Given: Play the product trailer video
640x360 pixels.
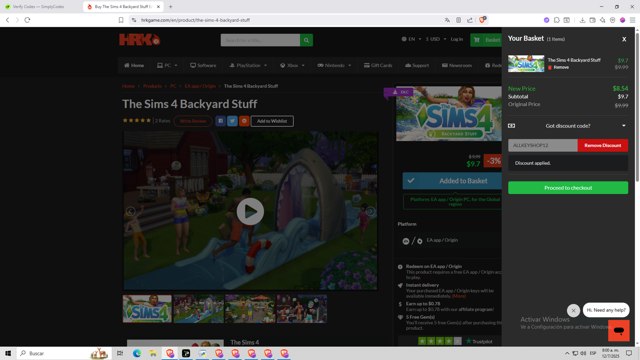Looking at the screenshot, I should point(250,211).
